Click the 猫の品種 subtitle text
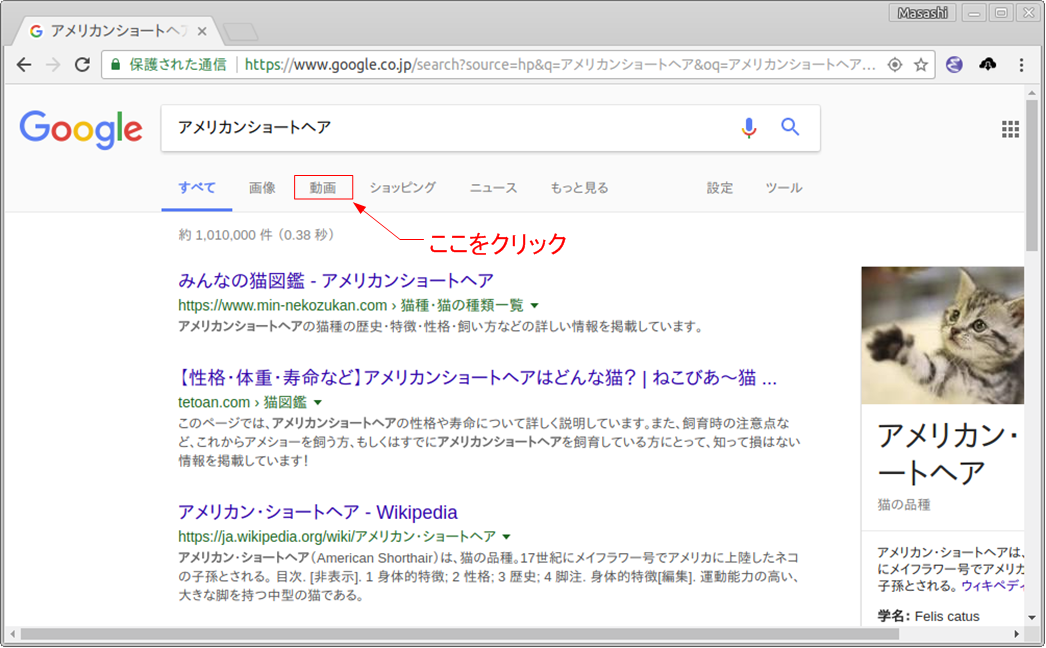 click(904, 505)
